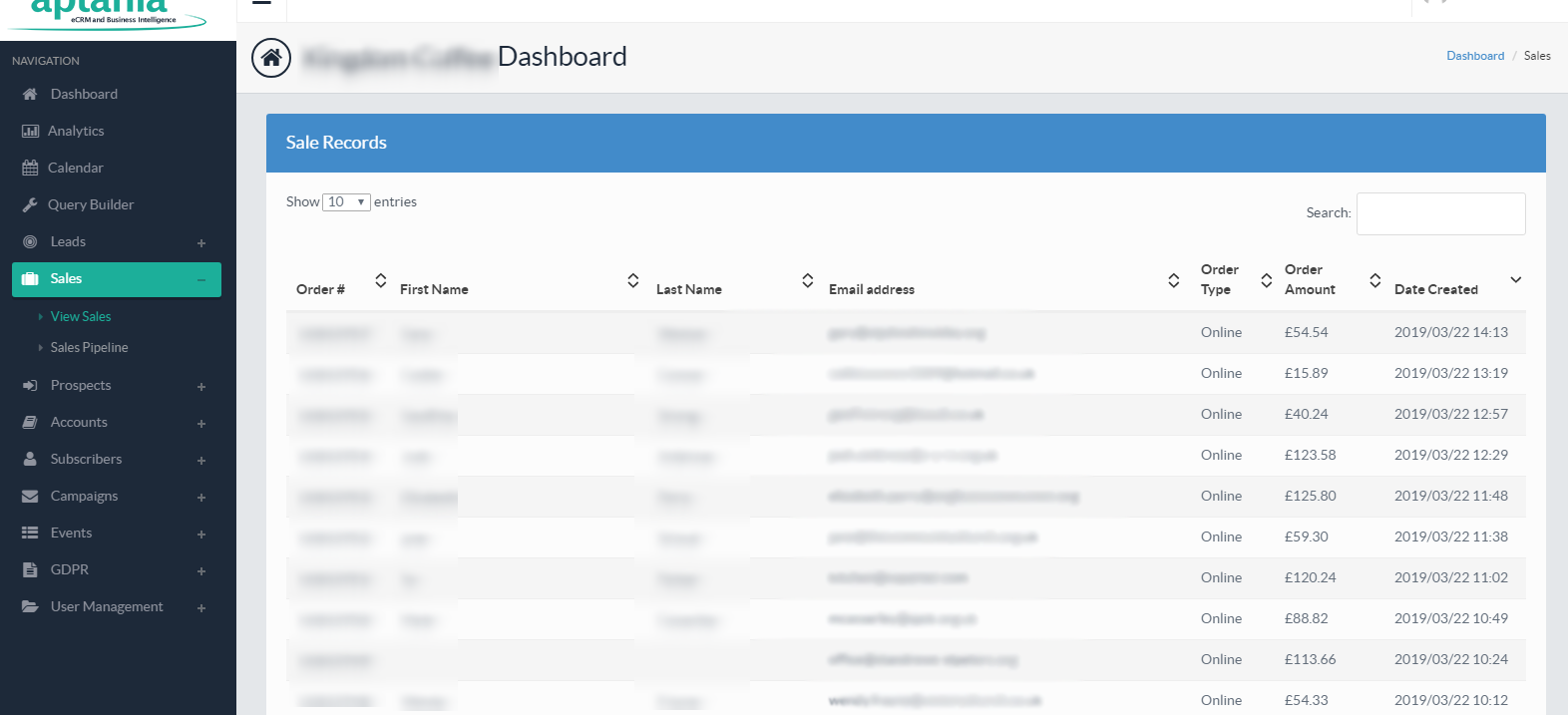This screenshot has width=1568, height=715.
Task: Open the Show entries count dropdown
Action: pyautogui.click(x=346, y=202)
